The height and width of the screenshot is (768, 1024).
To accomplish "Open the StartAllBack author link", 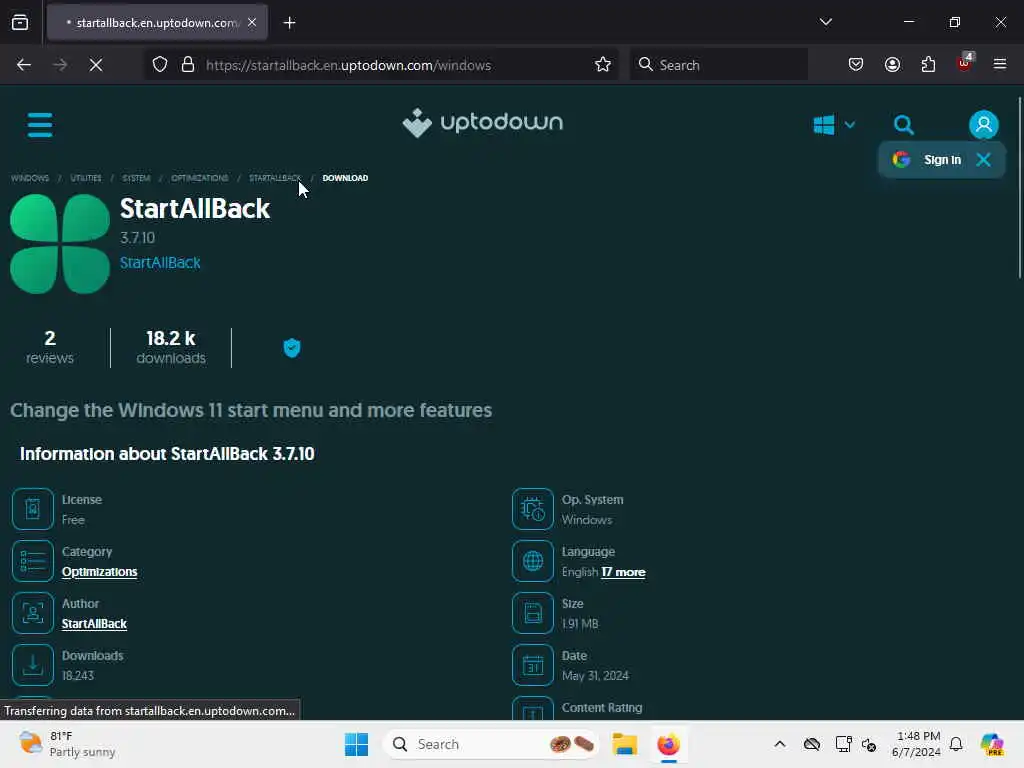I will pyautogui.click(x=94, y=624).
